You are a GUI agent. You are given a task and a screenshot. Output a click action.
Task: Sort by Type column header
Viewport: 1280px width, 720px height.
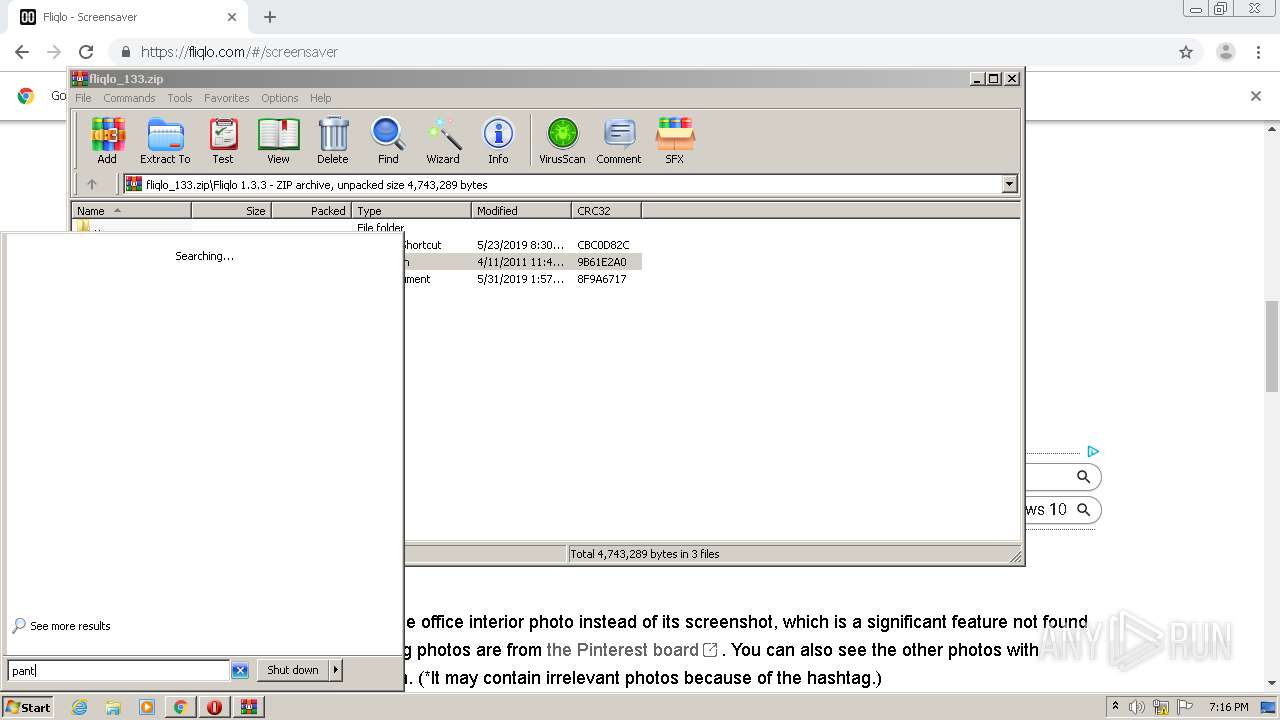[411, 210]
